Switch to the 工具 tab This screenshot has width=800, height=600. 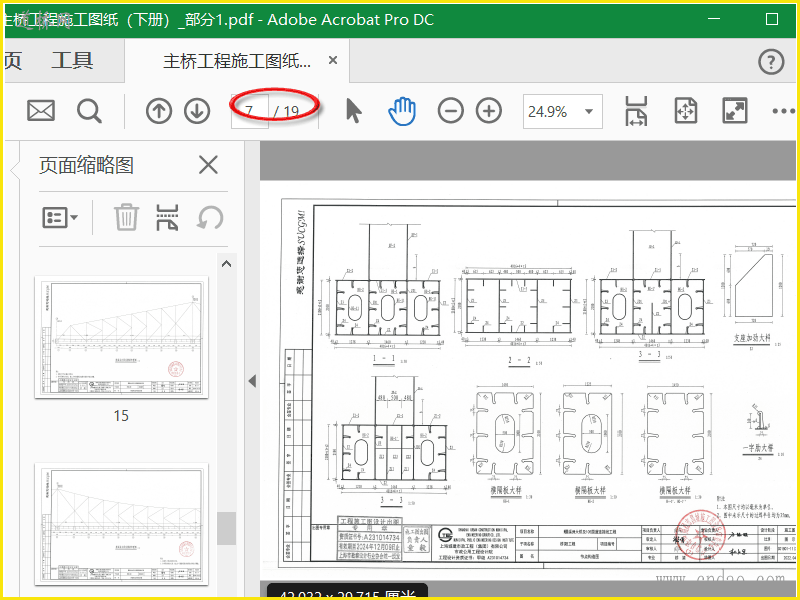(x=72, y=61)
